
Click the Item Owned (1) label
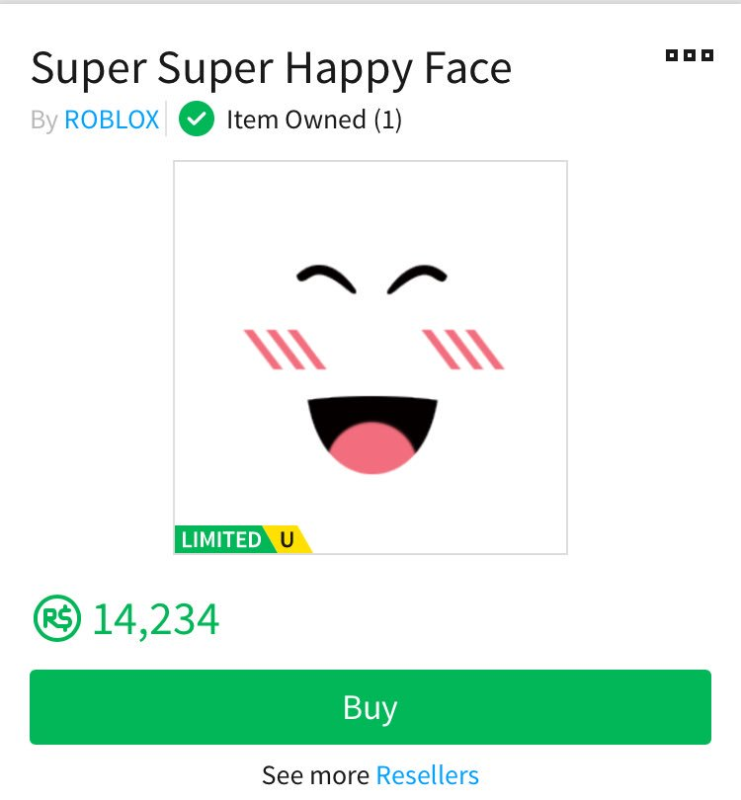coord(314,120)
